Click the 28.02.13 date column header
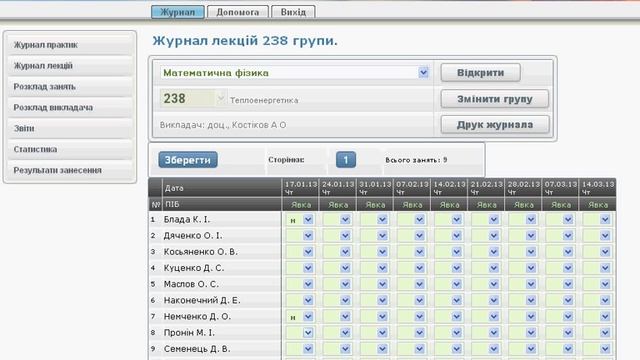640x360 pixels. (x=523, y=188)
